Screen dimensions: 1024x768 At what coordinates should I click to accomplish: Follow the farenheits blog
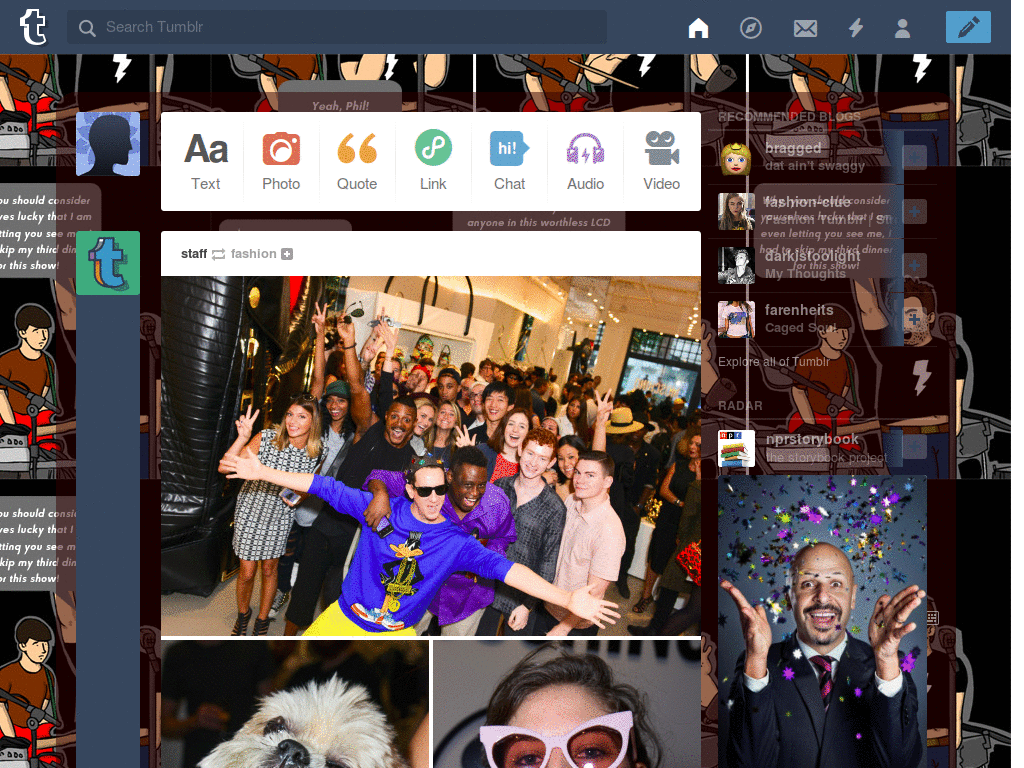pos(914,319)
